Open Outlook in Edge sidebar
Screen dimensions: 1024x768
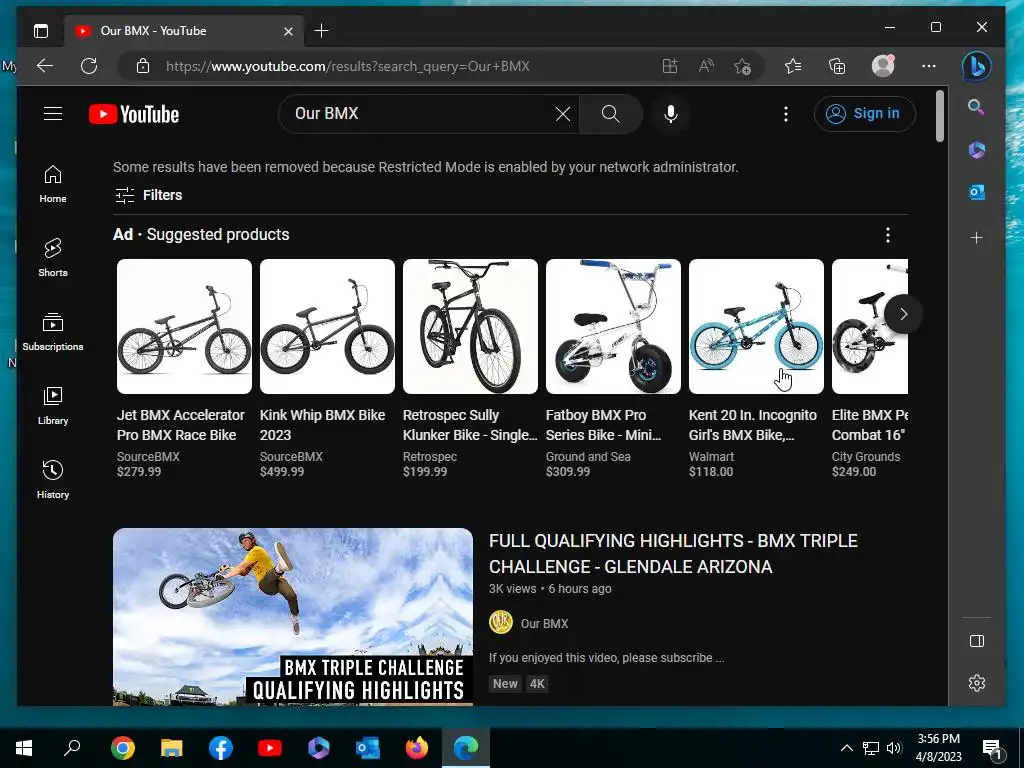click(x=976, y=192)
